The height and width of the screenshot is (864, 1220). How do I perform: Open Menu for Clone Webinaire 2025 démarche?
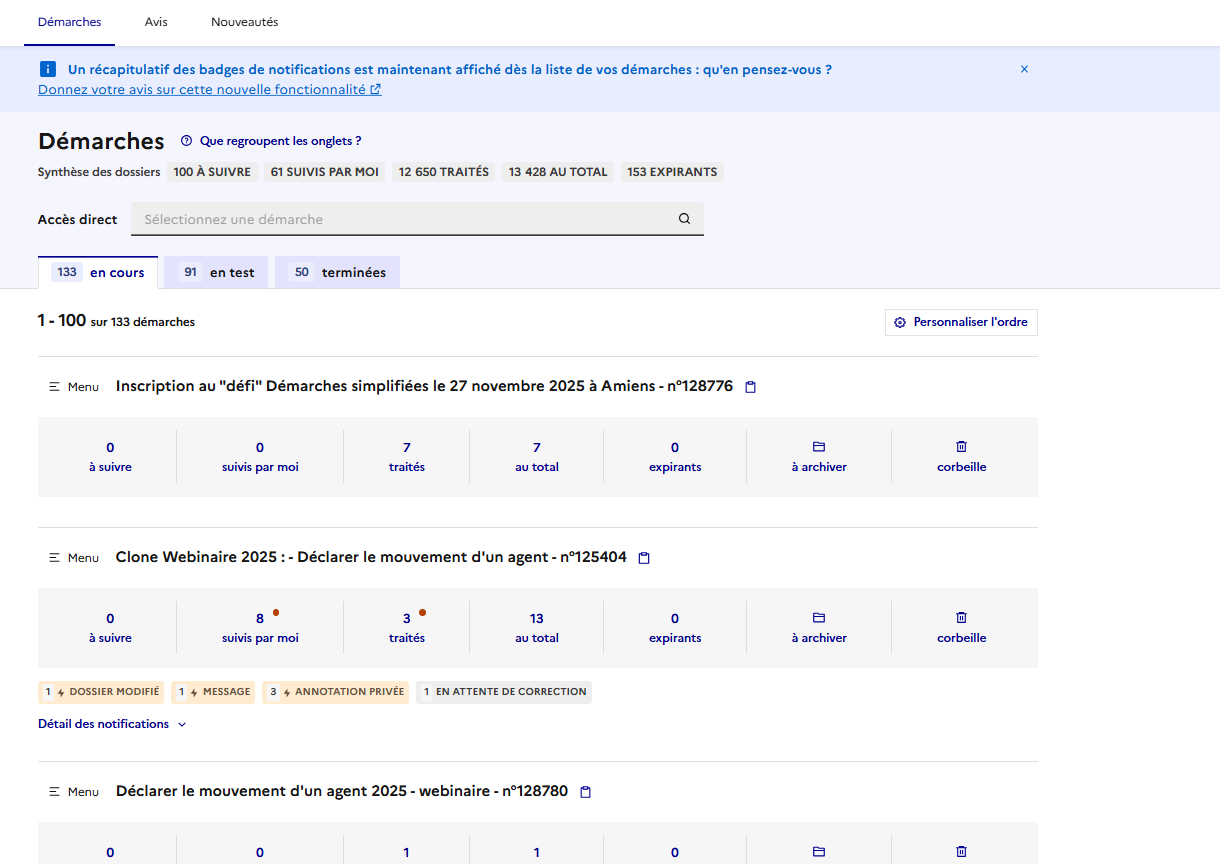click(74, 558)
